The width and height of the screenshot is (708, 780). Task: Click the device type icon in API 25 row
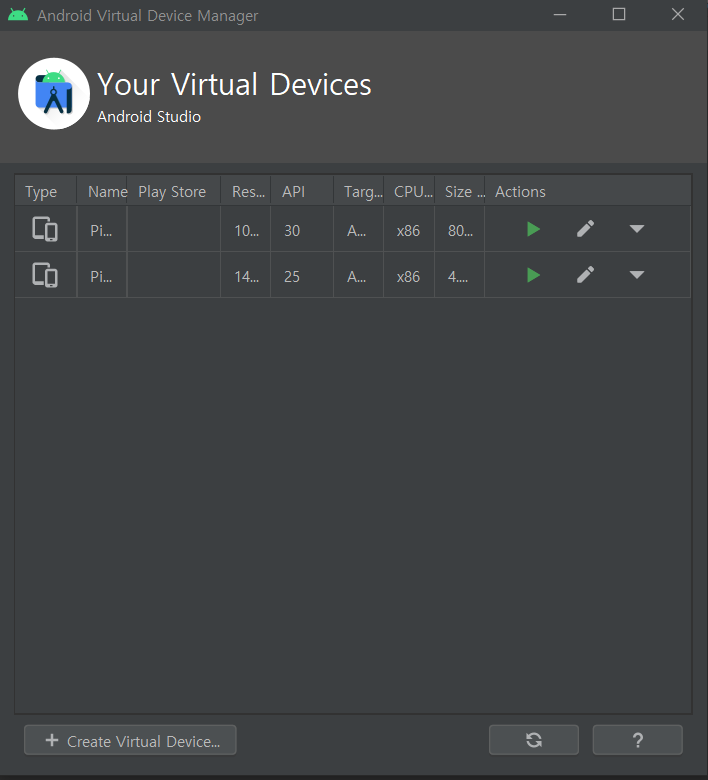point(45,275)
